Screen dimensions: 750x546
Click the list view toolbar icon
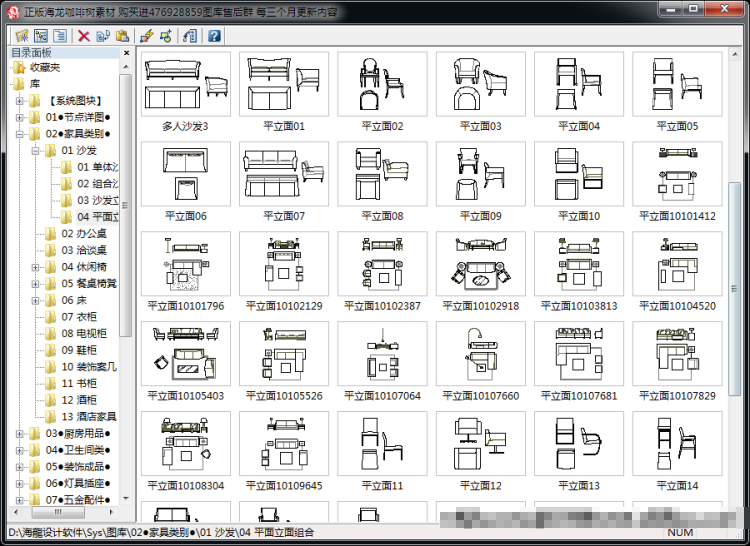(60, 36)
